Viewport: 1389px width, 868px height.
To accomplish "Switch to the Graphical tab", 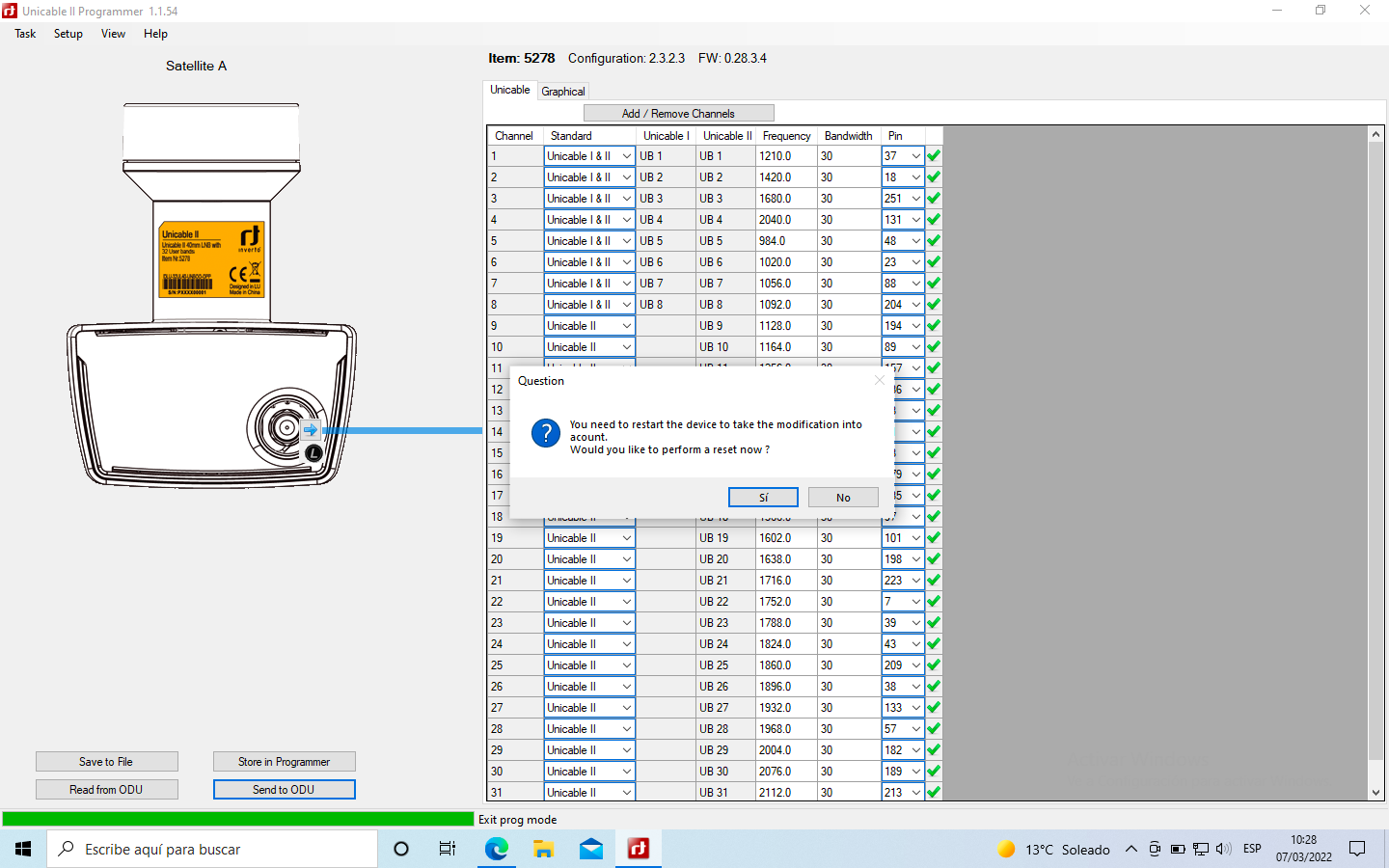I will (563, 92).
